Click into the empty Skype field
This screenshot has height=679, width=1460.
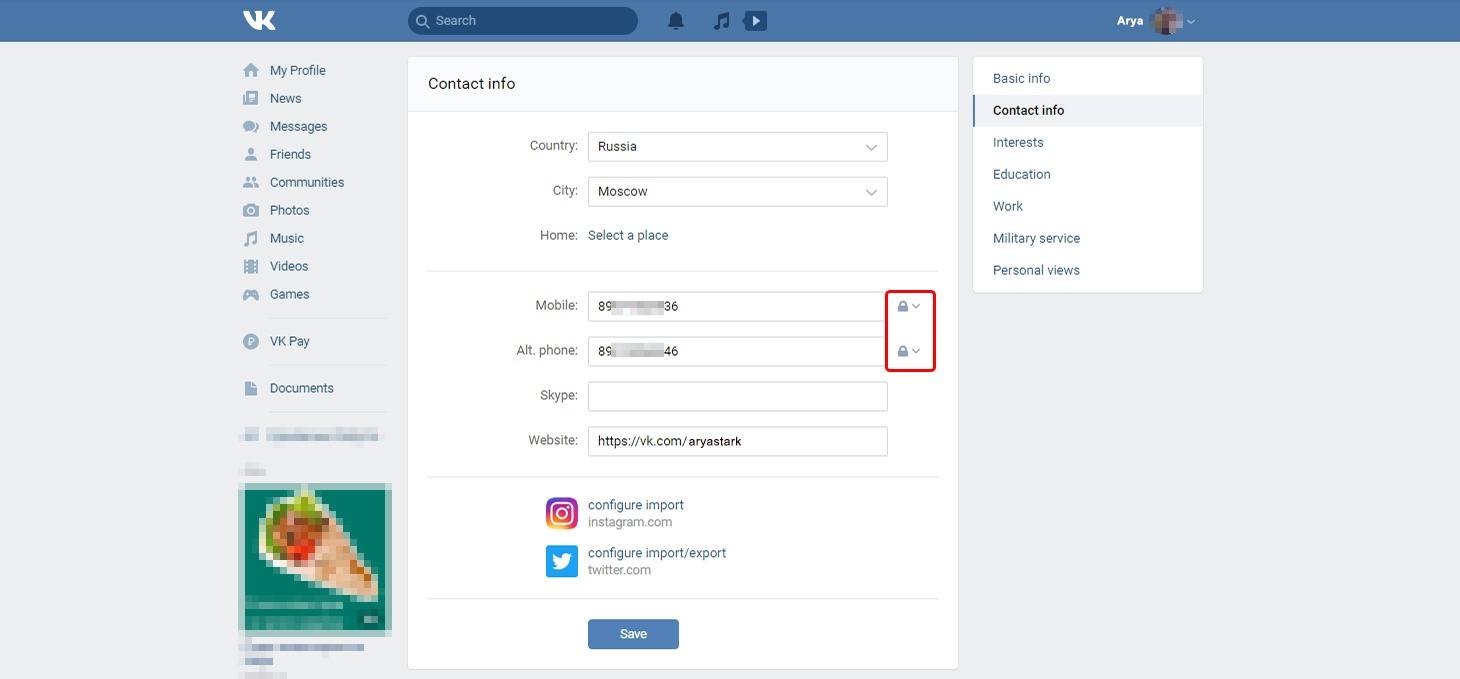[x=738, y=396]
